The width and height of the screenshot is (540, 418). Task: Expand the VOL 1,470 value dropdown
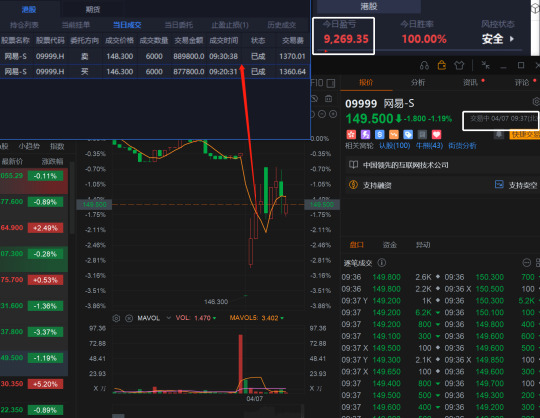pos(214,318)
